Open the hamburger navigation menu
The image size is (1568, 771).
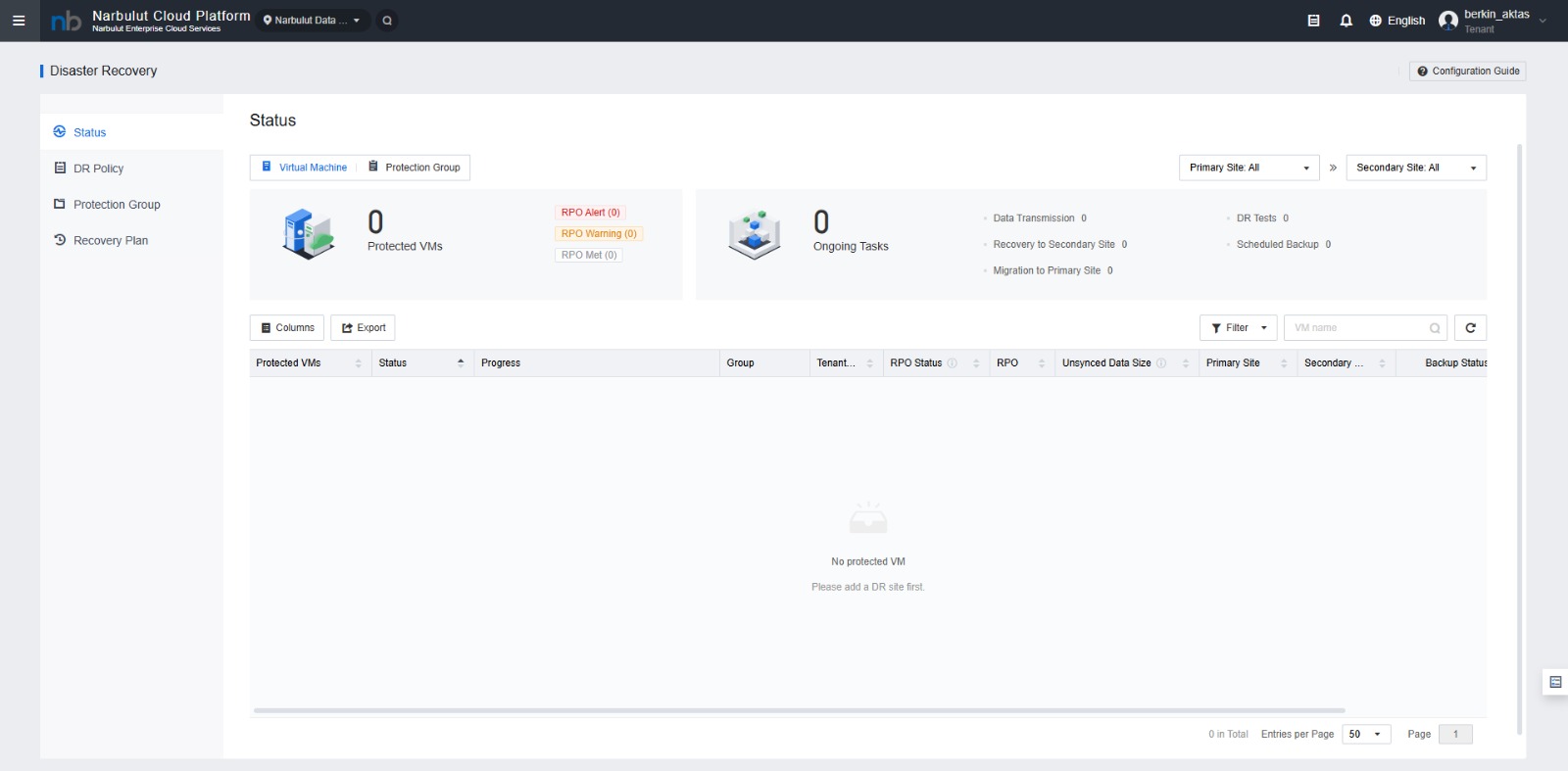(x=19, y=21)
